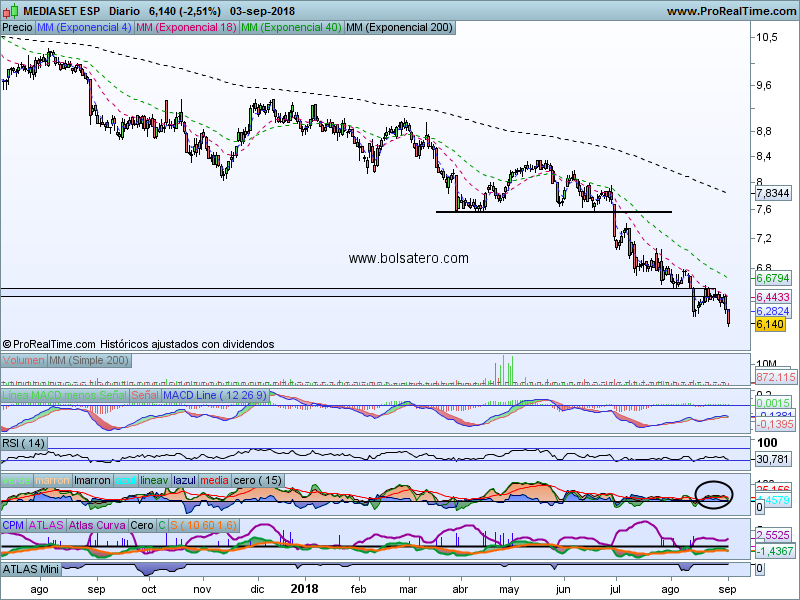This screenshot has height=600, width=800.
Task: Click the 2018 marker on the time axis
Action: point(302,591)
